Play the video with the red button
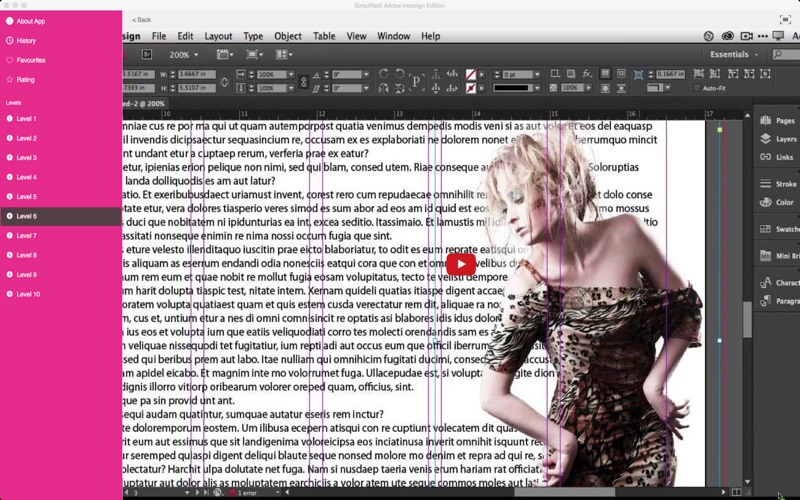 point(461,264)
